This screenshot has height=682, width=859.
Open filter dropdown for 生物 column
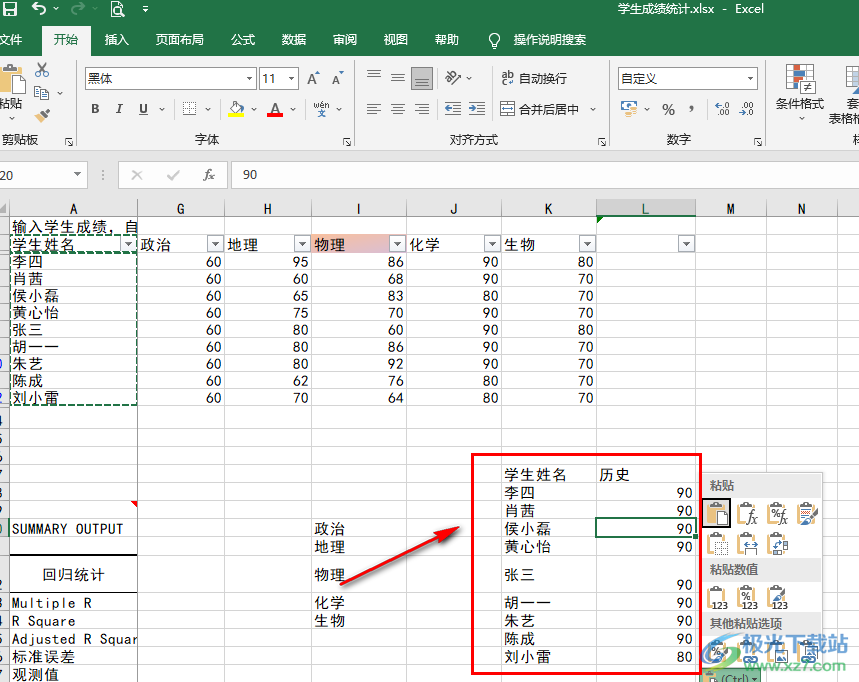(x=587, y=244)
